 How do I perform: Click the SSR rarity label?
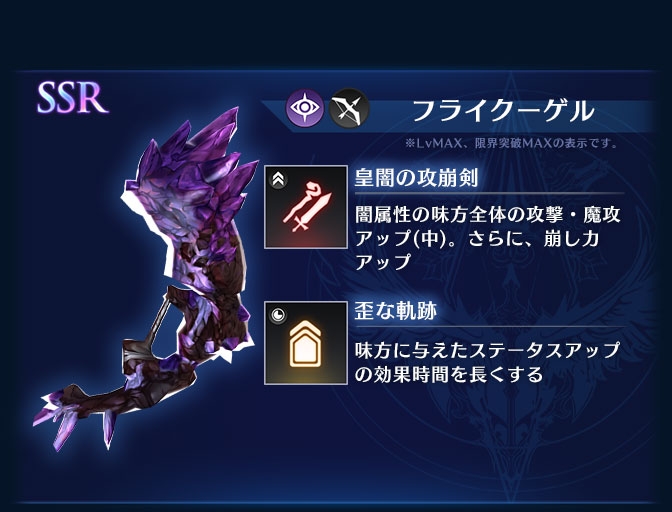pos(72,98)
